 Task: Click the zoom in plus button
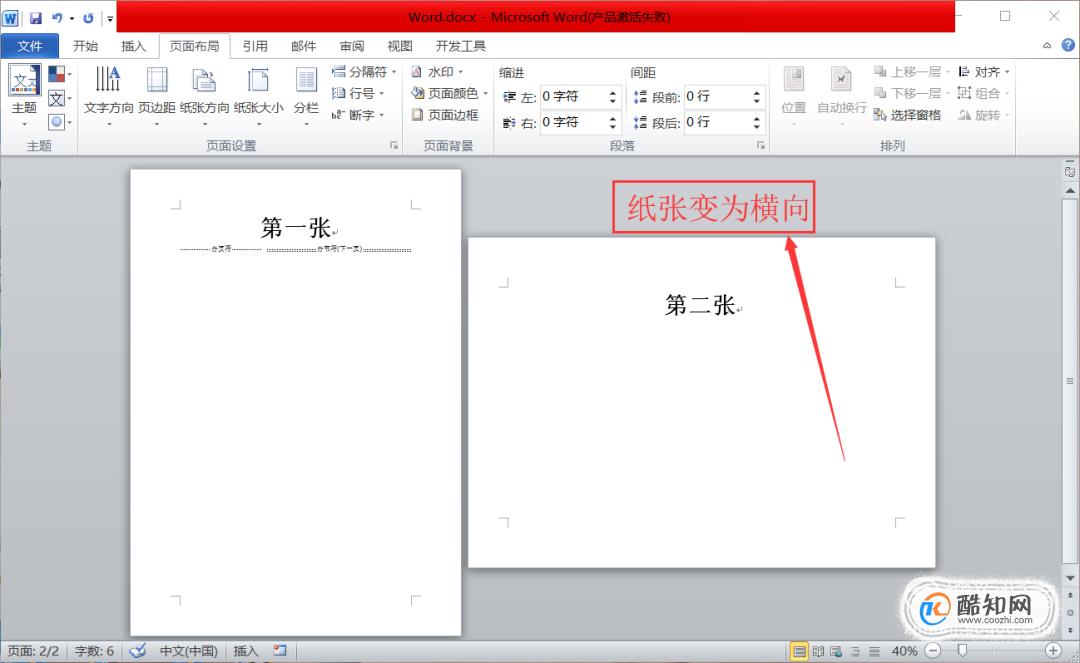click(1052, 651)
